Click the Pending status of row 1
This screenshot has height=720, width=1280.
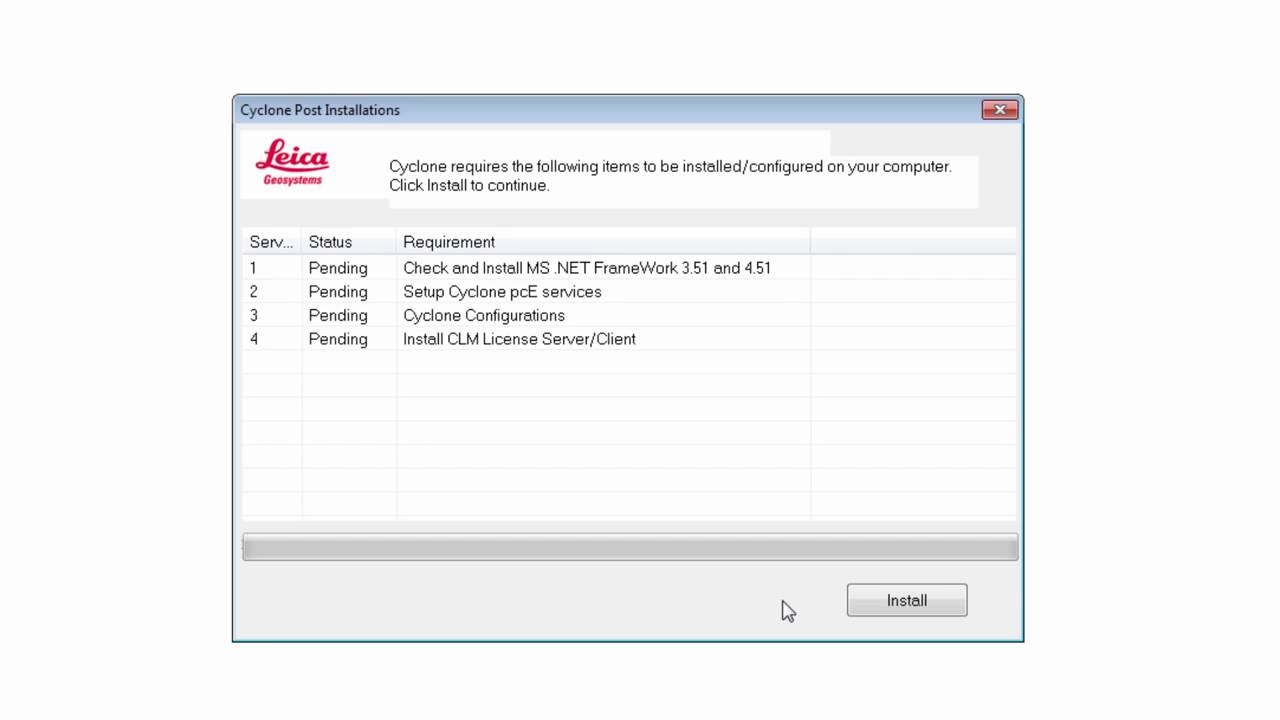(x=338, y=268)
